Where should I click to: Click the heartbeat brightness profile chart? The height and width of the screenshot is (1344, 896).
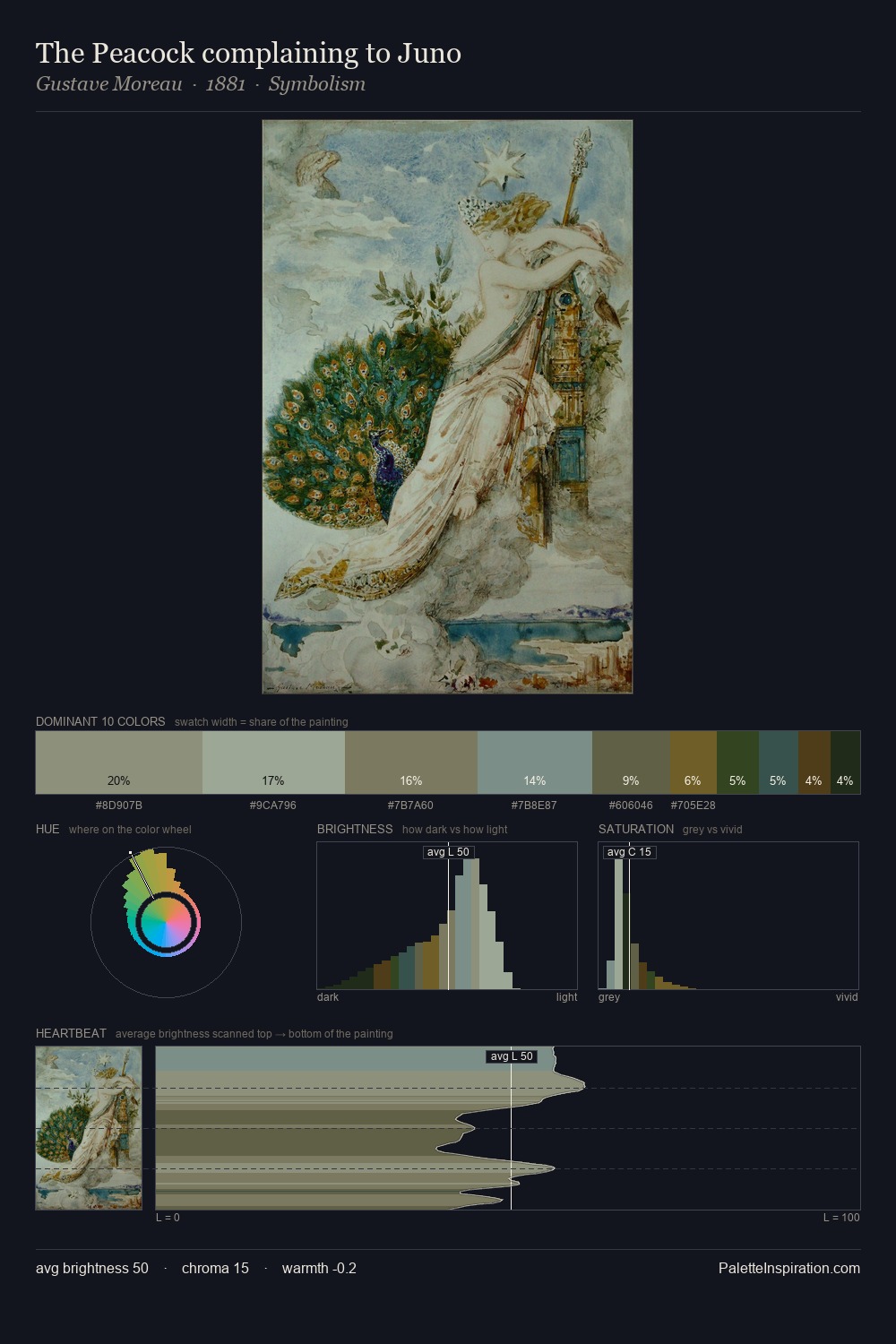tap(508, 1128)
